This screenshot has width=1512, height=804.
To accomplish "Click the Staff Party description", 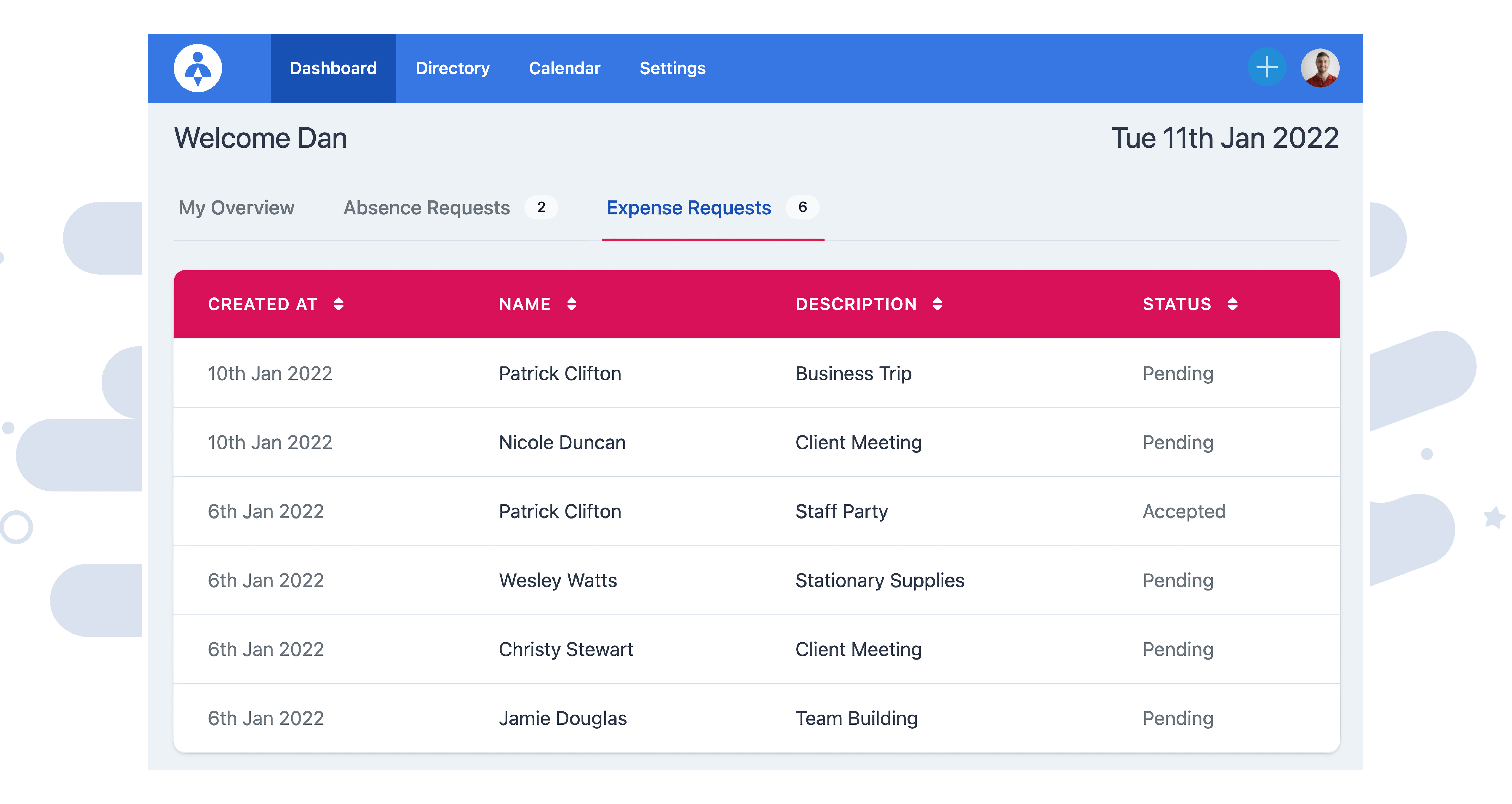I will click(841, 511).
